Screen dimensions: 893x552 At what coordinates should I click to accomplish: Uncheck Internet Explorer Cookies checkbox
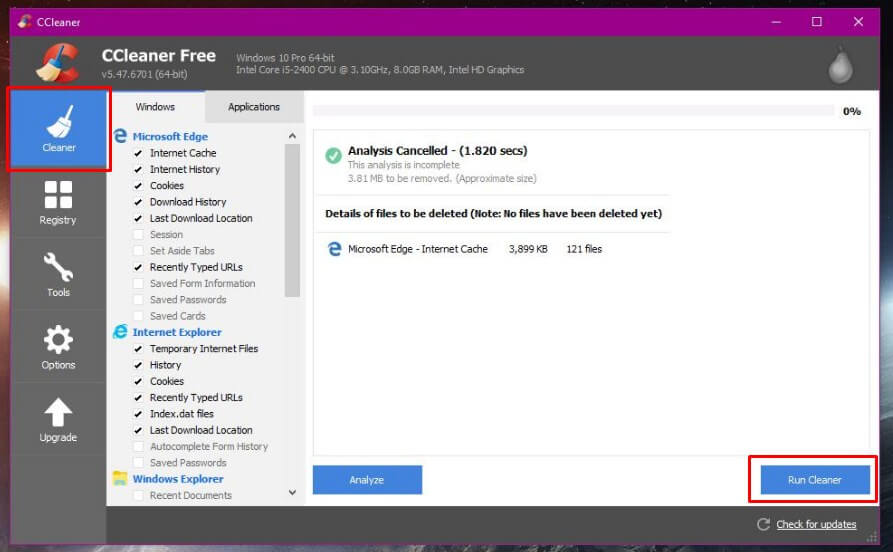[x=138, y=381]
